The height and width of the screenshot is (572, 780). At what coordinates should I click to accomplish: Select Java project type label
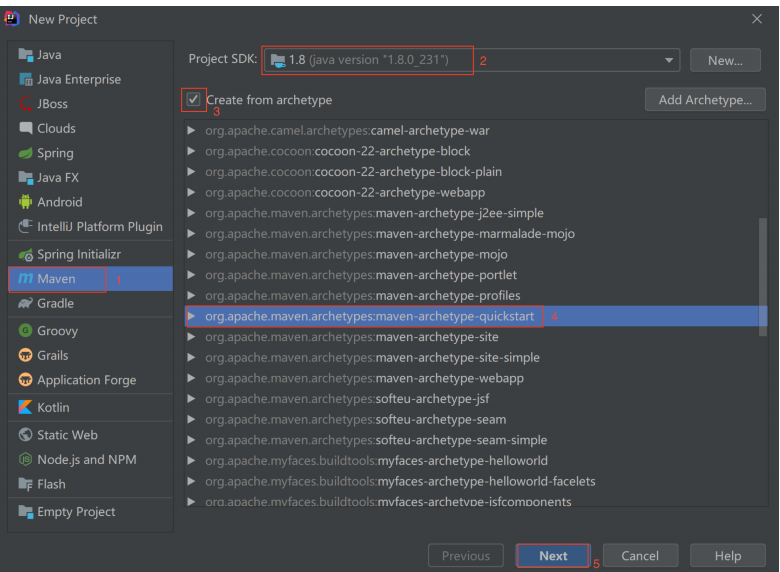pos(49,55)
